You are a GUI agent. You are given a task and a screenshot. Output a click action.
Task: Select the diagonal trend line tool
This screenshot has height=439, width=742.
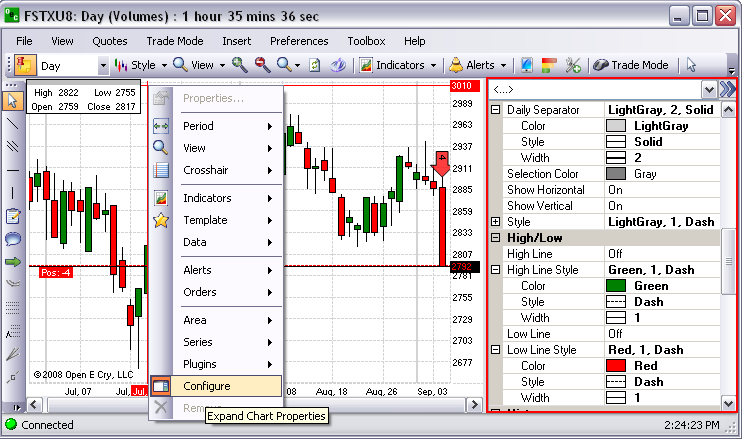[x=13, y=123]
